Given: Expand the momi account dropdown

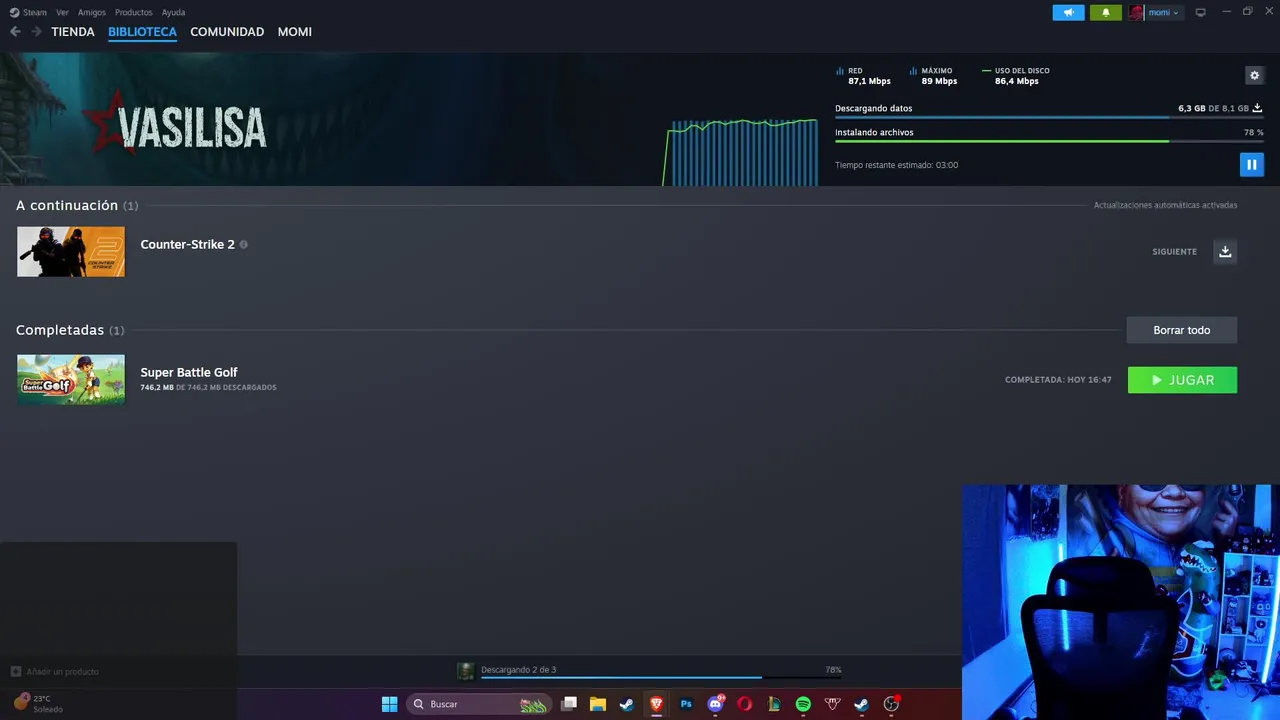Looking at the screenshot, I should (x=1164, y=12).
